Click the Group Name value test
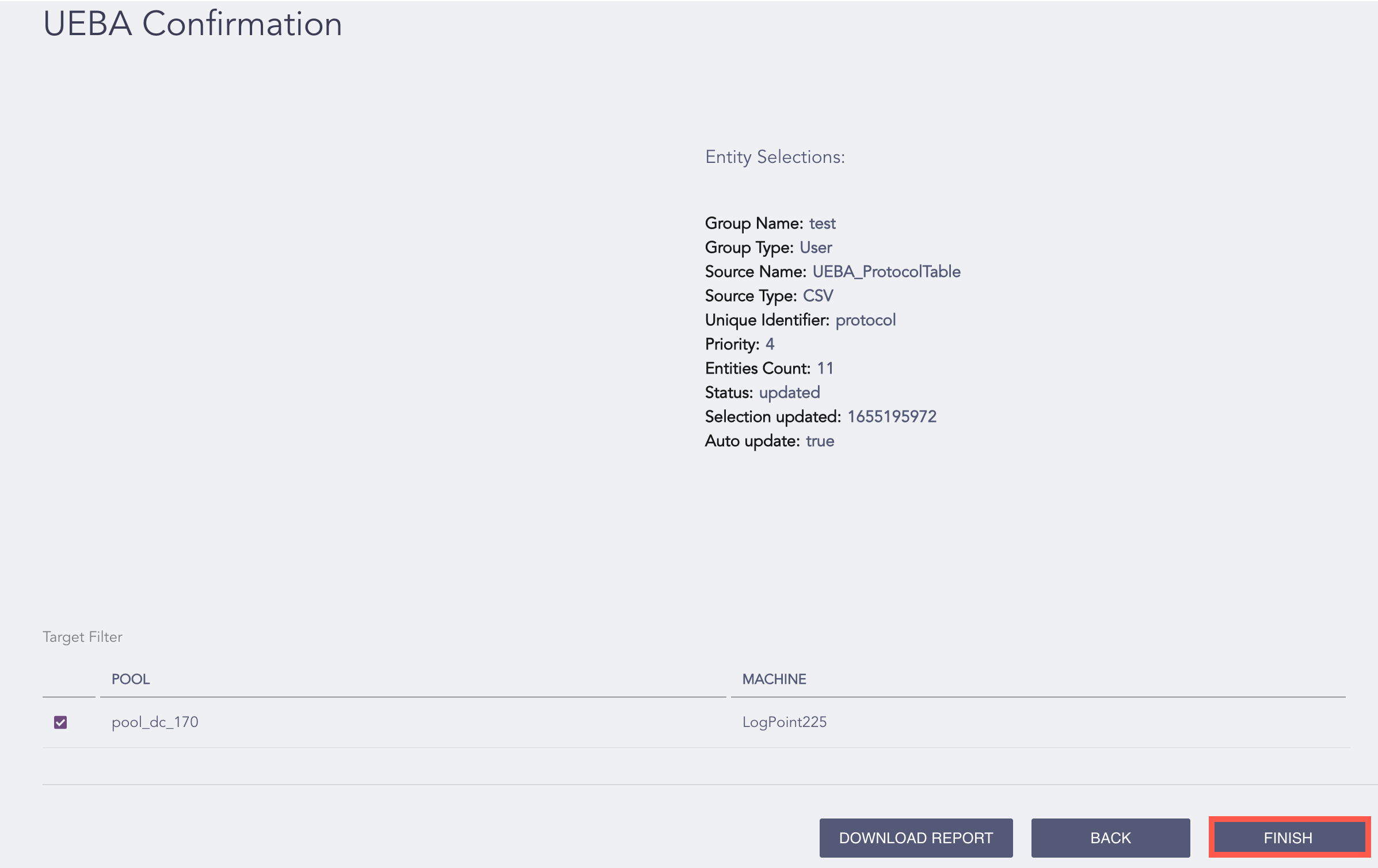Screen dimensions: 1378x868 (822, 223)
